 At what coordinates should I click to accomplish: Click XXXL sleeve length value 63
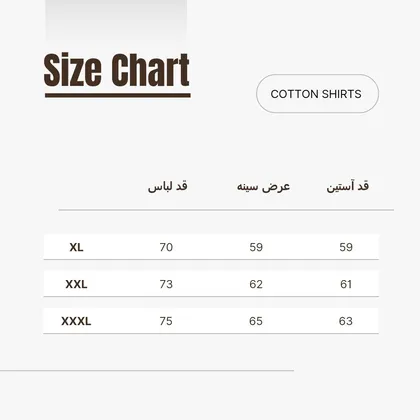click(346, 321)
